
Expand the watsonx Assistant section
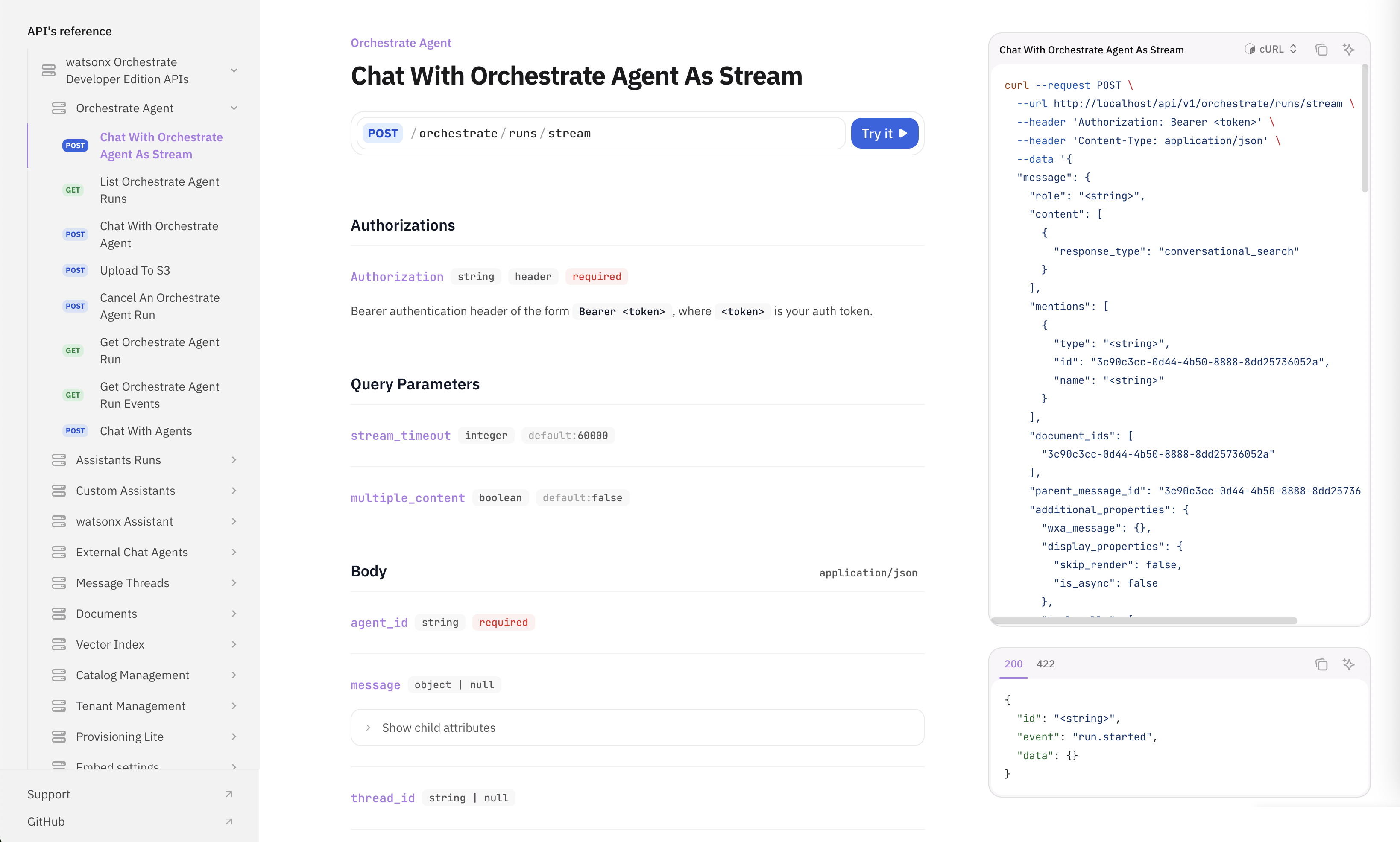tap(234, 521)
